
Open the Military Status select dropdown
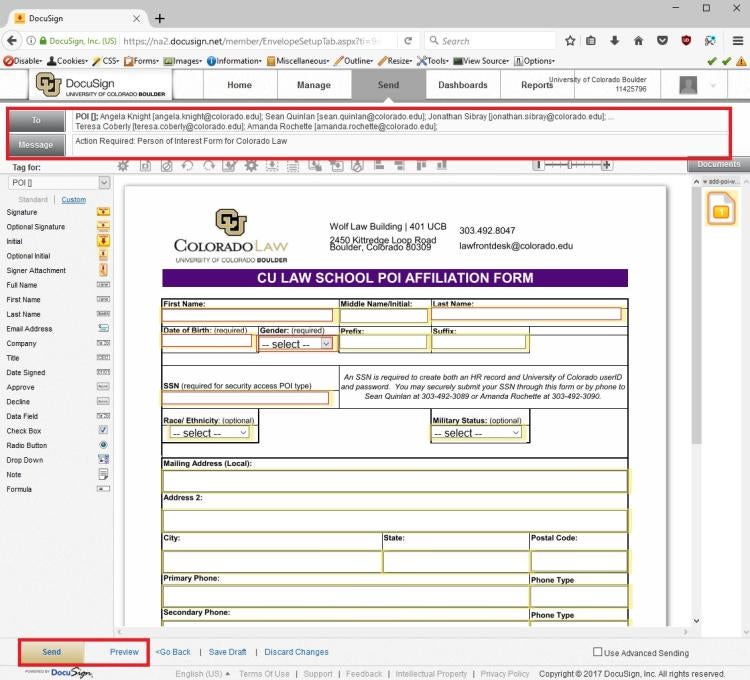tap(476, 433)
